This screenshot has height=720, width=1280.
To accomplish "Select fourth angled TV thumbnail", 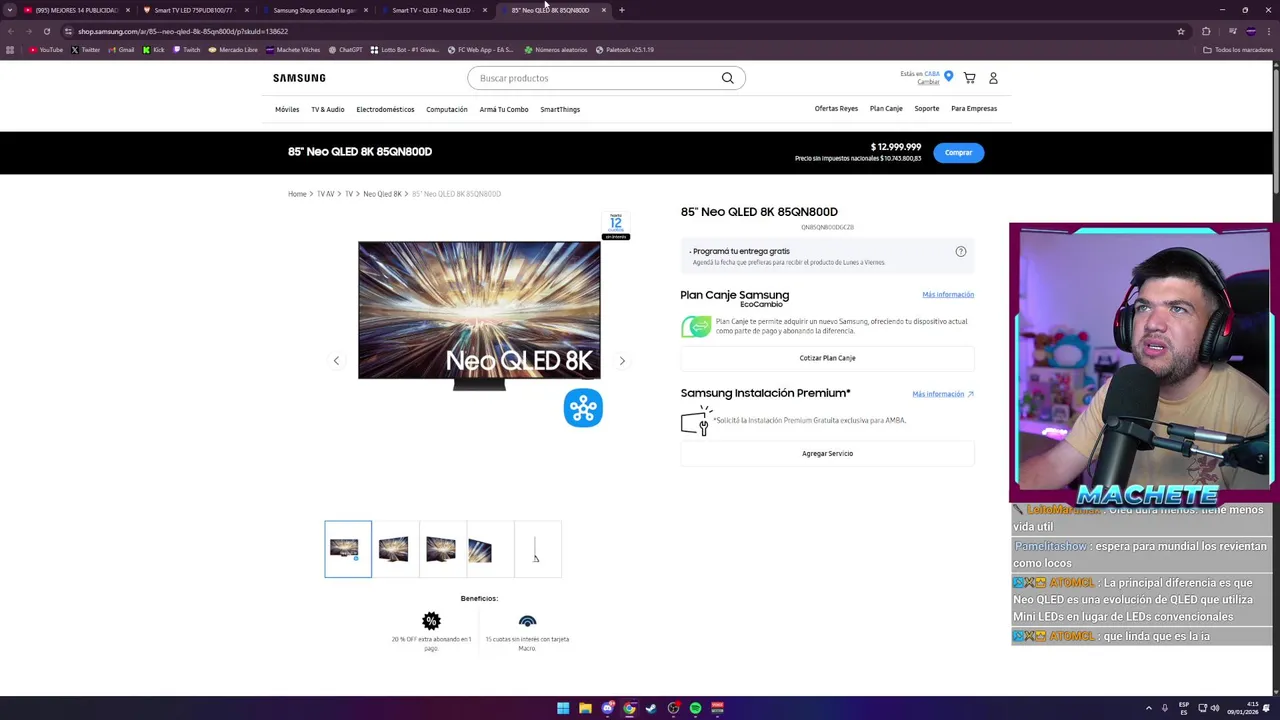I will click(x=489, y=549).
